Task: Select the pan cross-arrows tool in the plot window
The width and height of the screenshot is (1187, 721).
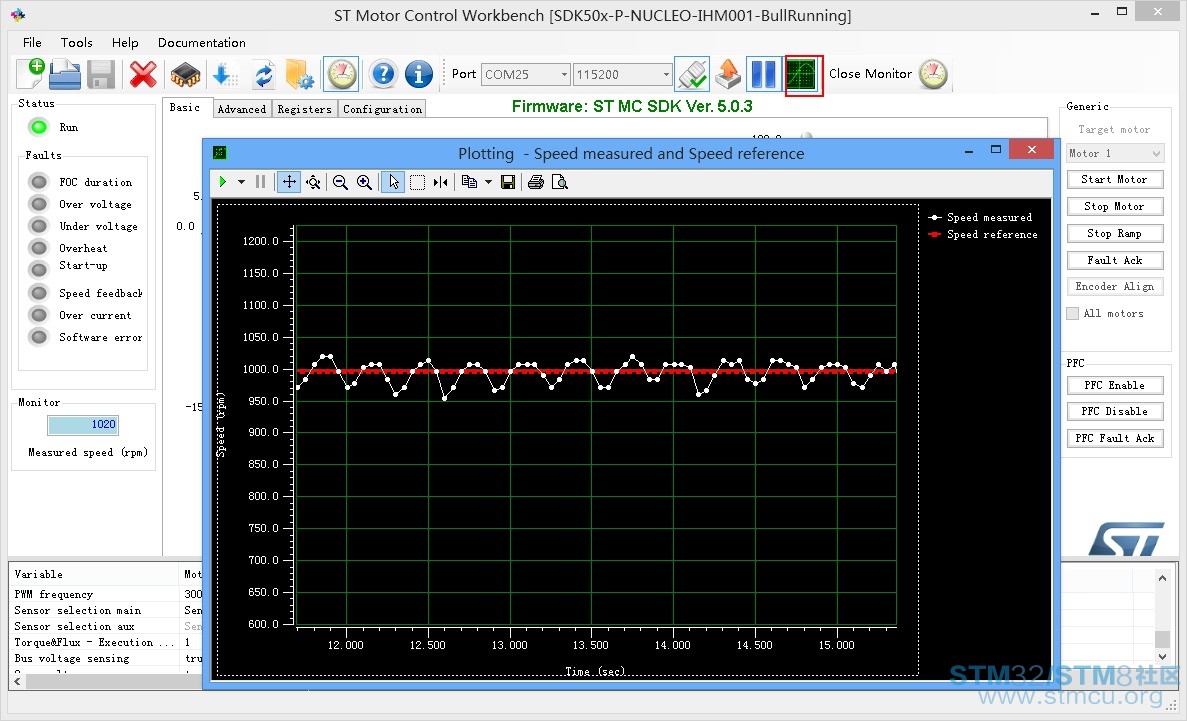Action: coord(289,182)
